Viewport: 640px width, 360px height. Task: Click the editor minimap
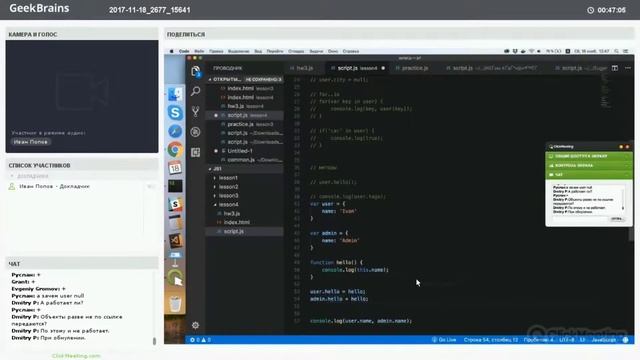(x=606, y=92)
